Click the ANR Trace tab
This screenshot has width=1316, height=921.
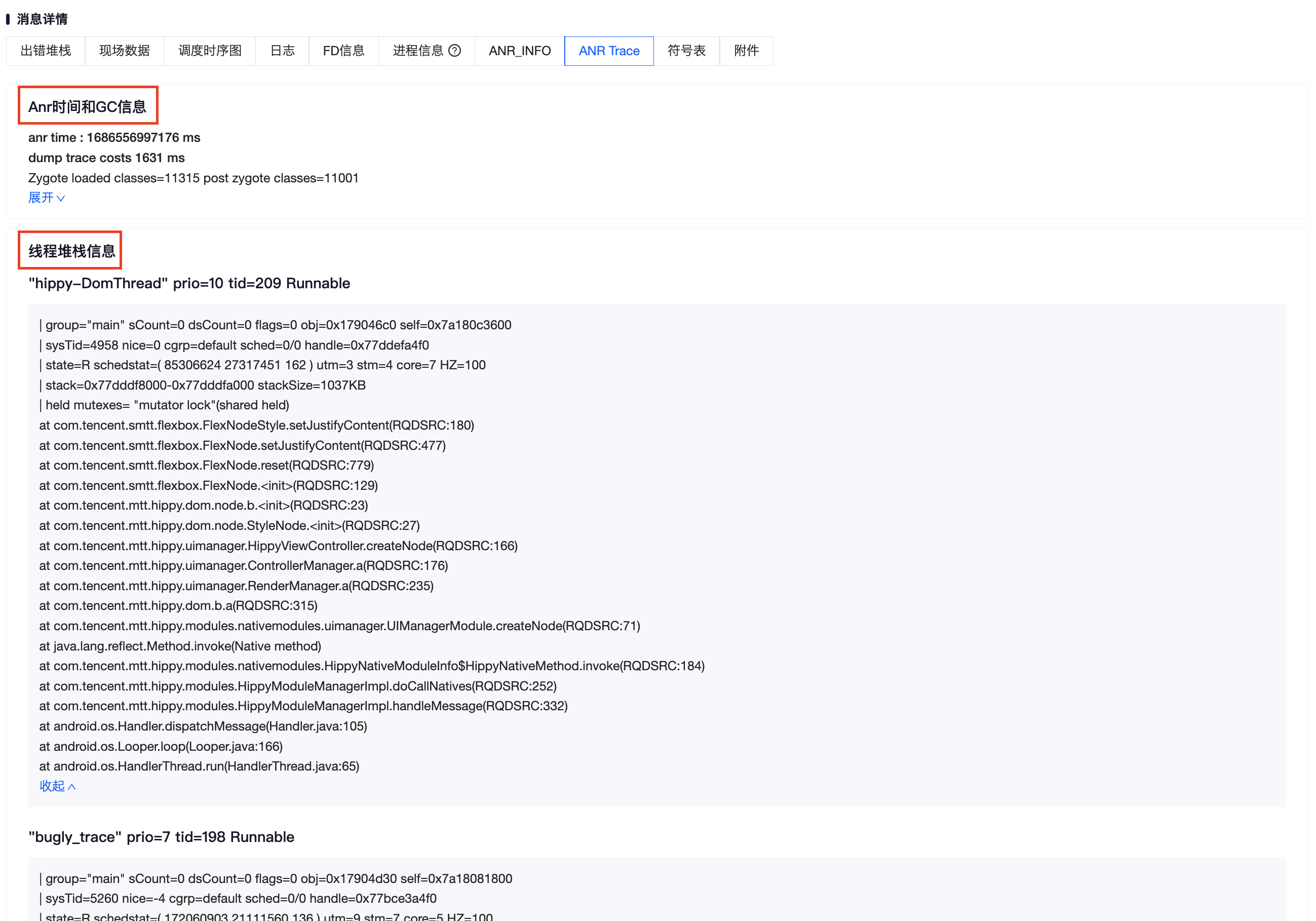[x=609, y=51]
